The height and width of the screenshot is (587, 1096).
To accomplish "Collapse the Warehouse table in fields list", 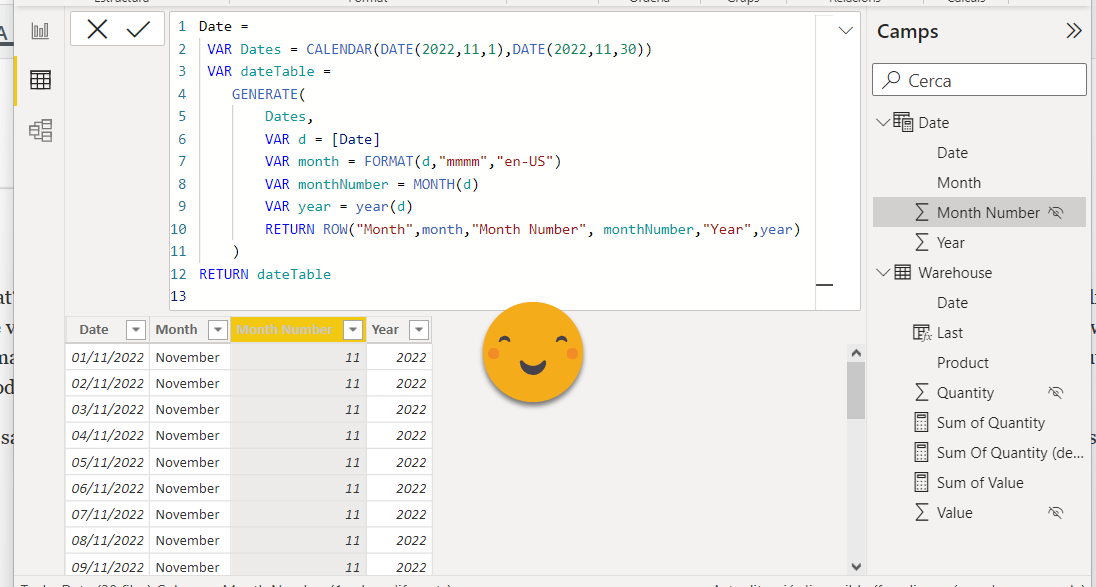I will tap(882, 273).
